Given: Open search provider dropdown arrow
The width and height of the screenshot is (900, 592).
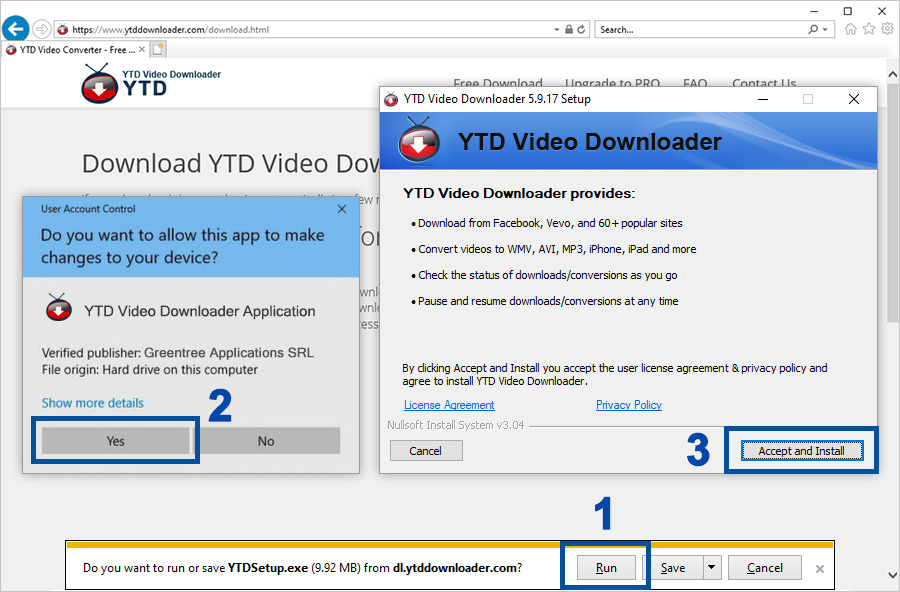Looking at the screenshot, I should (825, 29).
